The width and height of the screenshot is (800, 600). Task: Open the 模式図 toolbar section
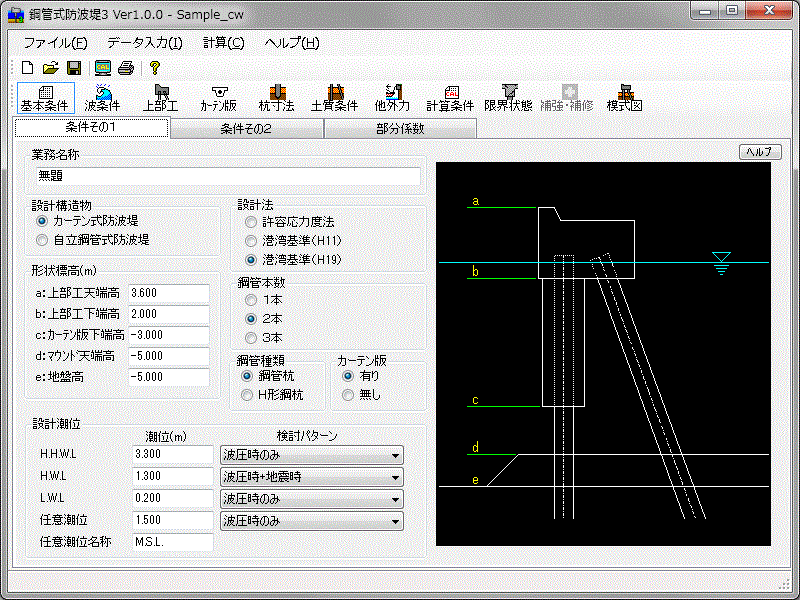[624, 98]
